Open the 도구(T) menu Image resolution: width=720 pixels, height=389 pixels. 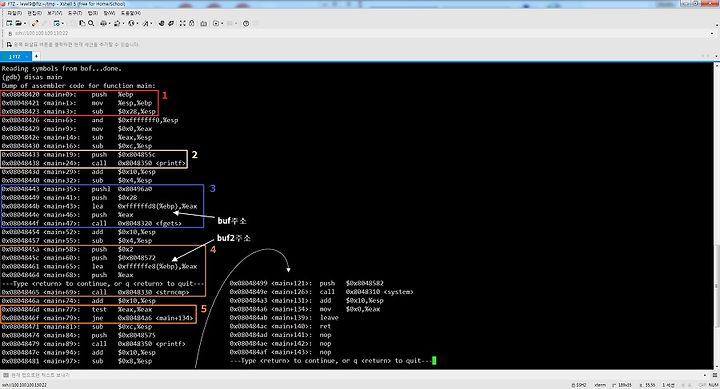(74, 13)
